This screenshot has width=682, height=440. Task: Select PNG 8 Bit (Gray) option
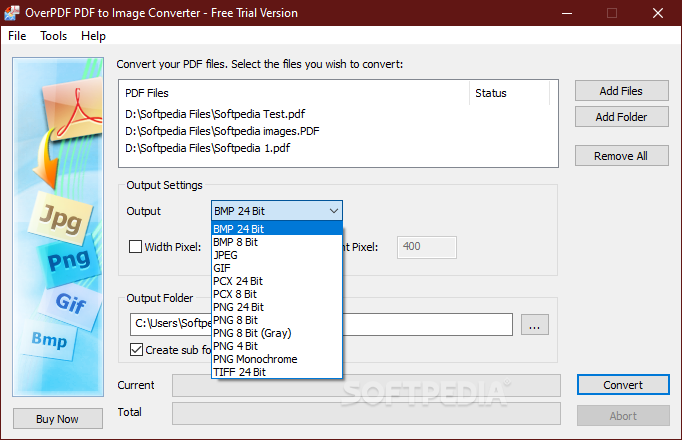[277, 333]
